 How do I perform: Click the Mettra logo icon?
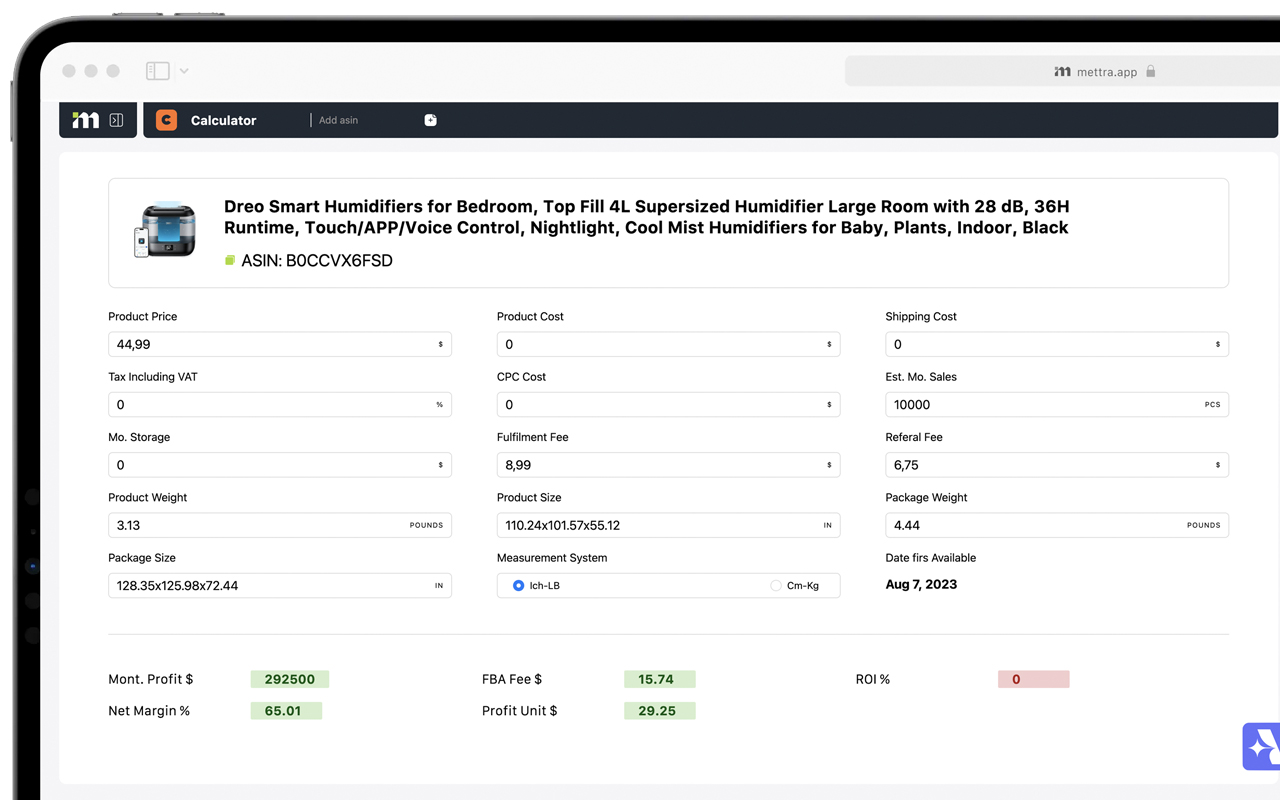coord(86,120)
